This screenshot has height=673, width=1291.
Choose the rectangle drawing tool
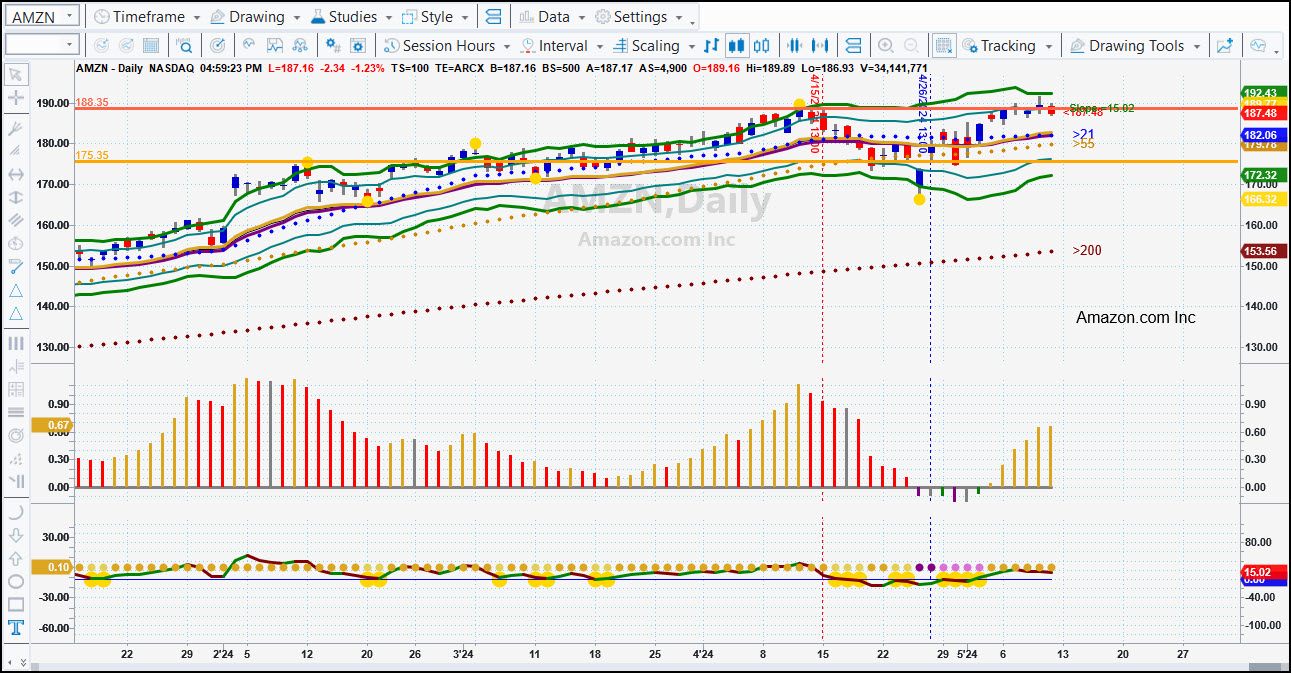point(16,604)
